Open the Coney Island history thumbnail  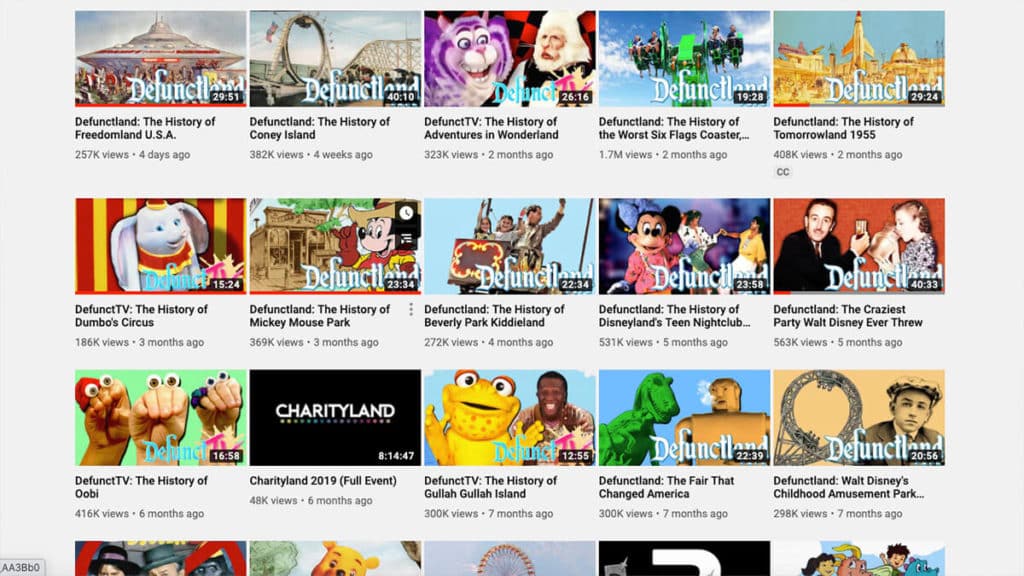coord(334,58)
